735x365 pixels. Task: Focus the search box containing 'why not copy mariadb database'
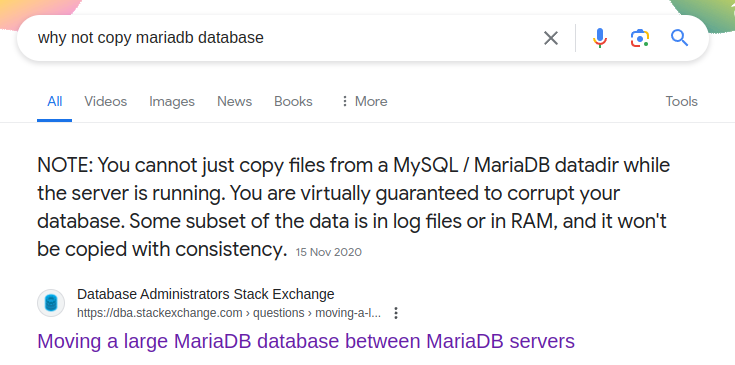tap(281, 38)
